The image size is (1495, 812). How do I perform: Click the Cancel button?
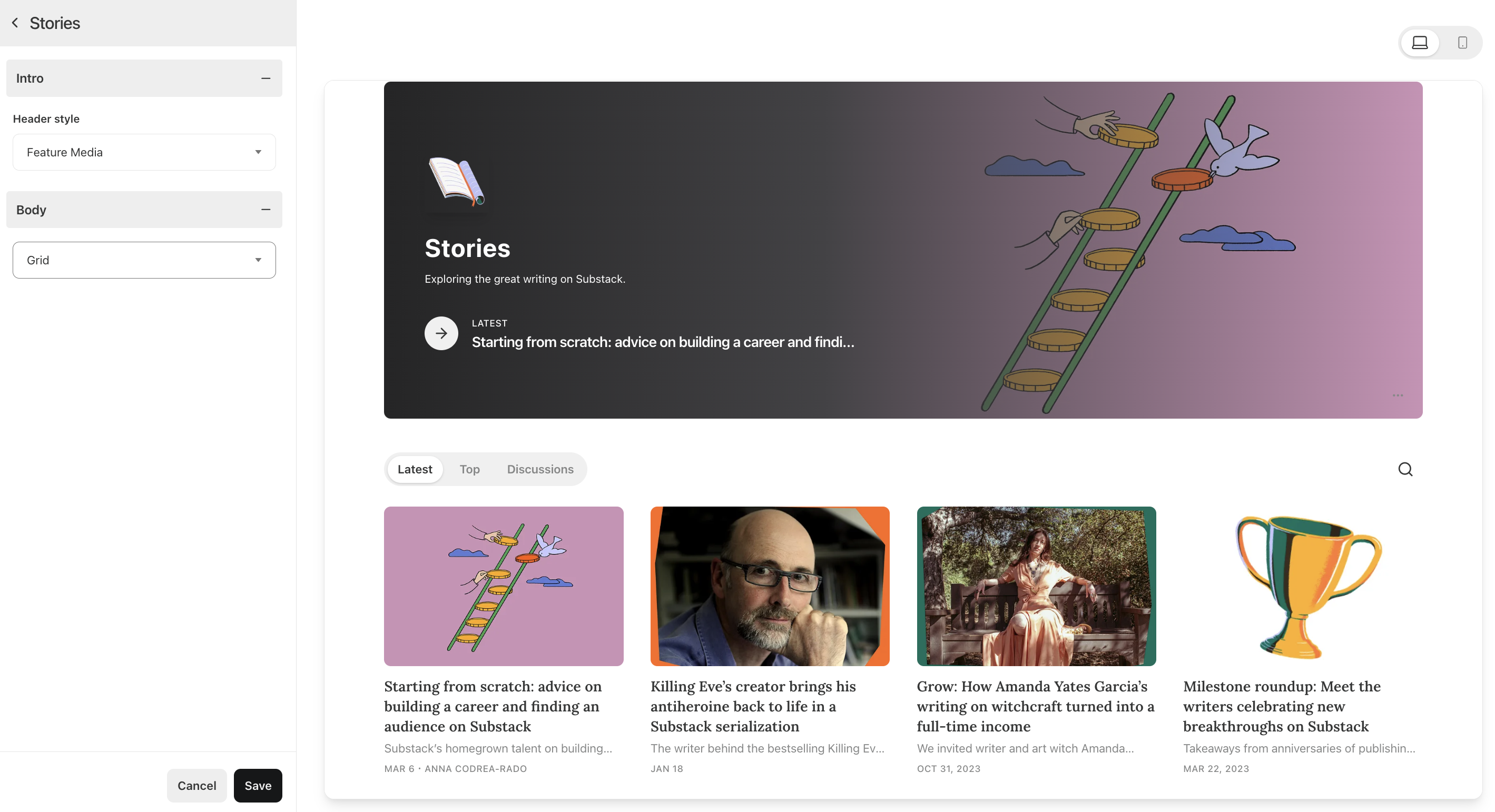click(x=197, y=785)
